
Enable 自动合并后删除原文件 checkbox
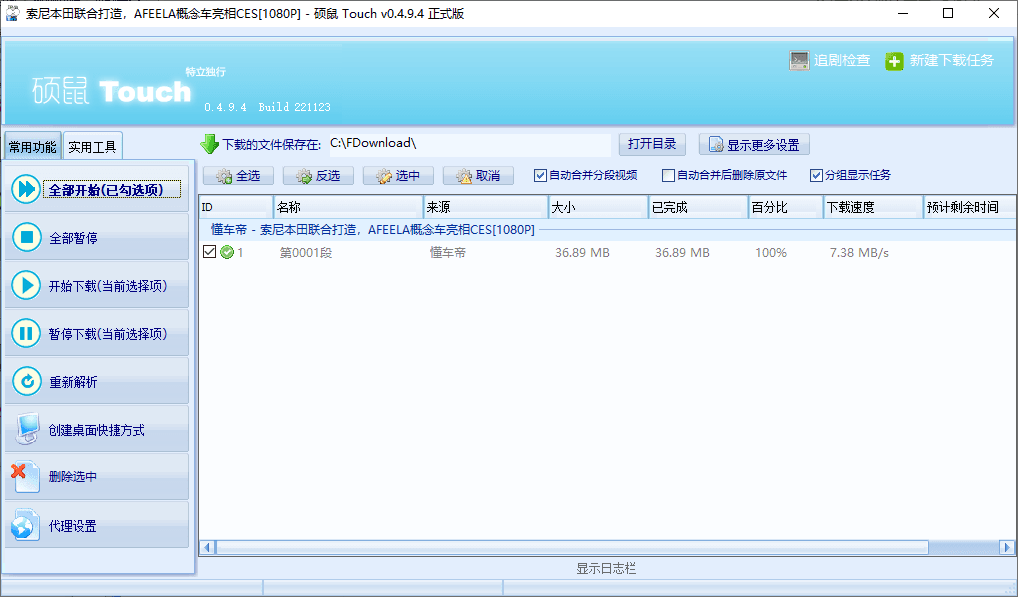pyautogui.click(x=668, y=175)
